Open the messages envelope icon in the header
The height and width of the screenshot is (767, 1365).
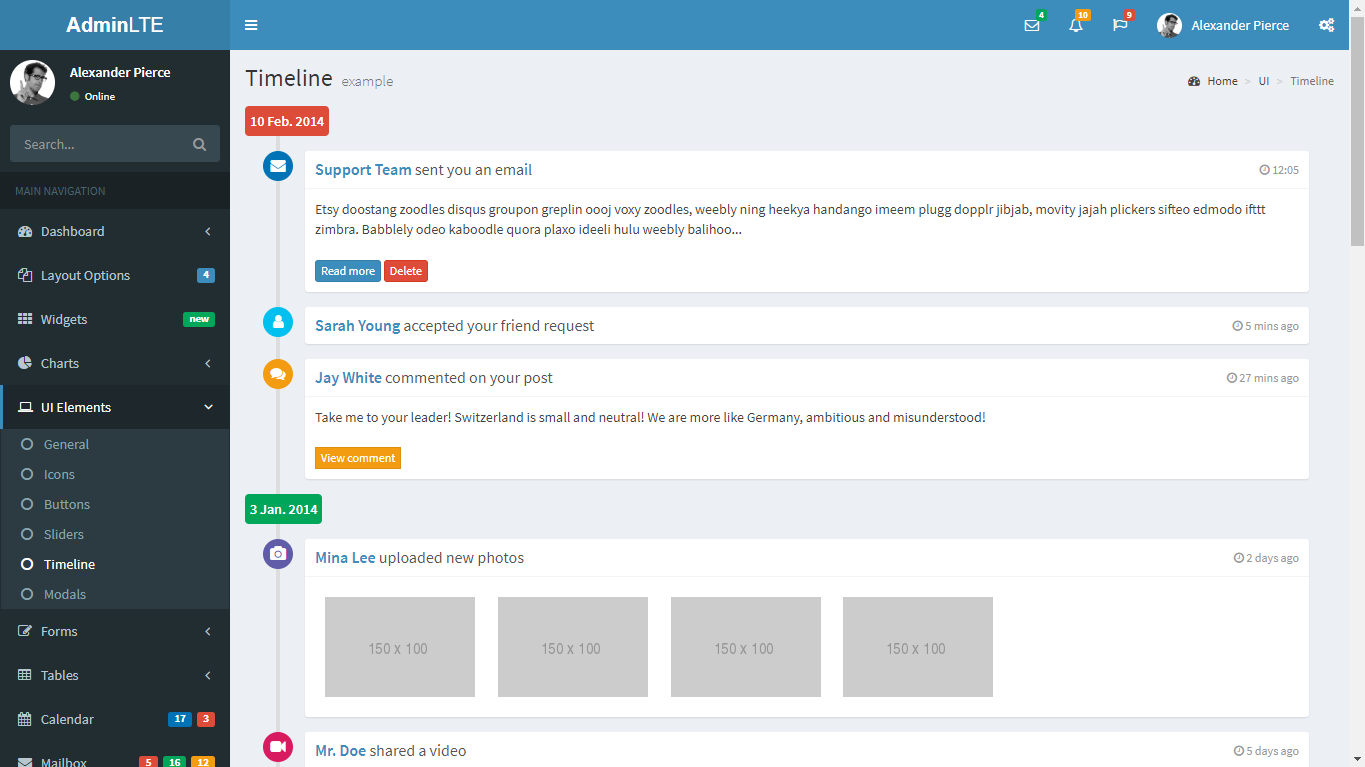tap(1032, 25)
